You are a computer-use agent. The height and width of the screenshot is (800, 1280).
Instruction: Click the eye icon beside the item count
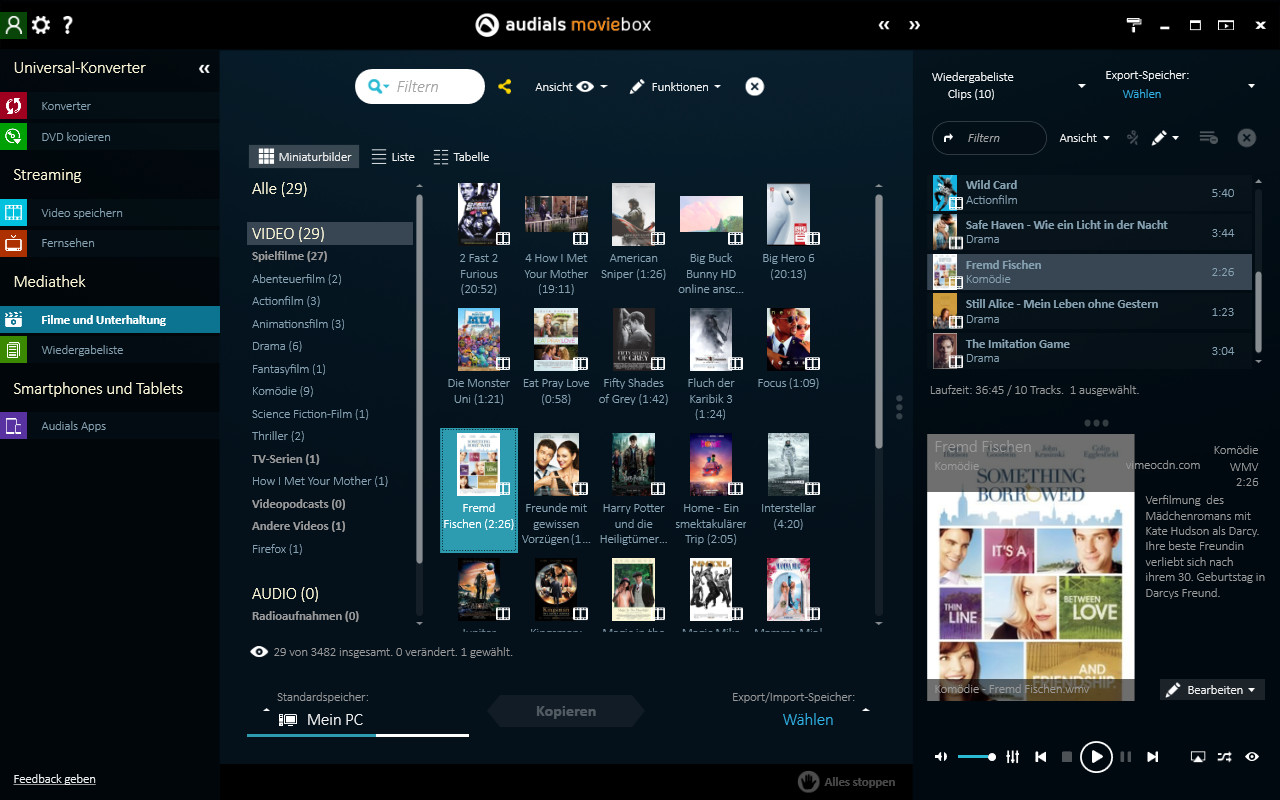point(259,652)
